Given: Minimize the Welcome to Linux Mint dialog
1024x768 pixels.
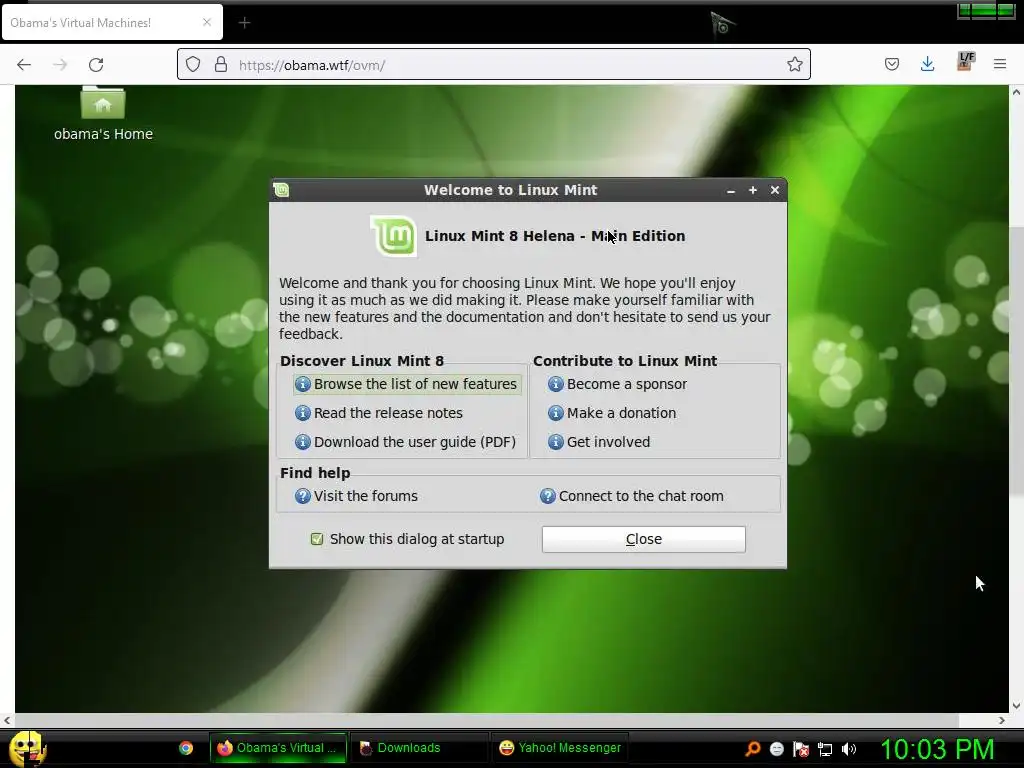Looking at the screenshot, I should [x=731, y=190].
